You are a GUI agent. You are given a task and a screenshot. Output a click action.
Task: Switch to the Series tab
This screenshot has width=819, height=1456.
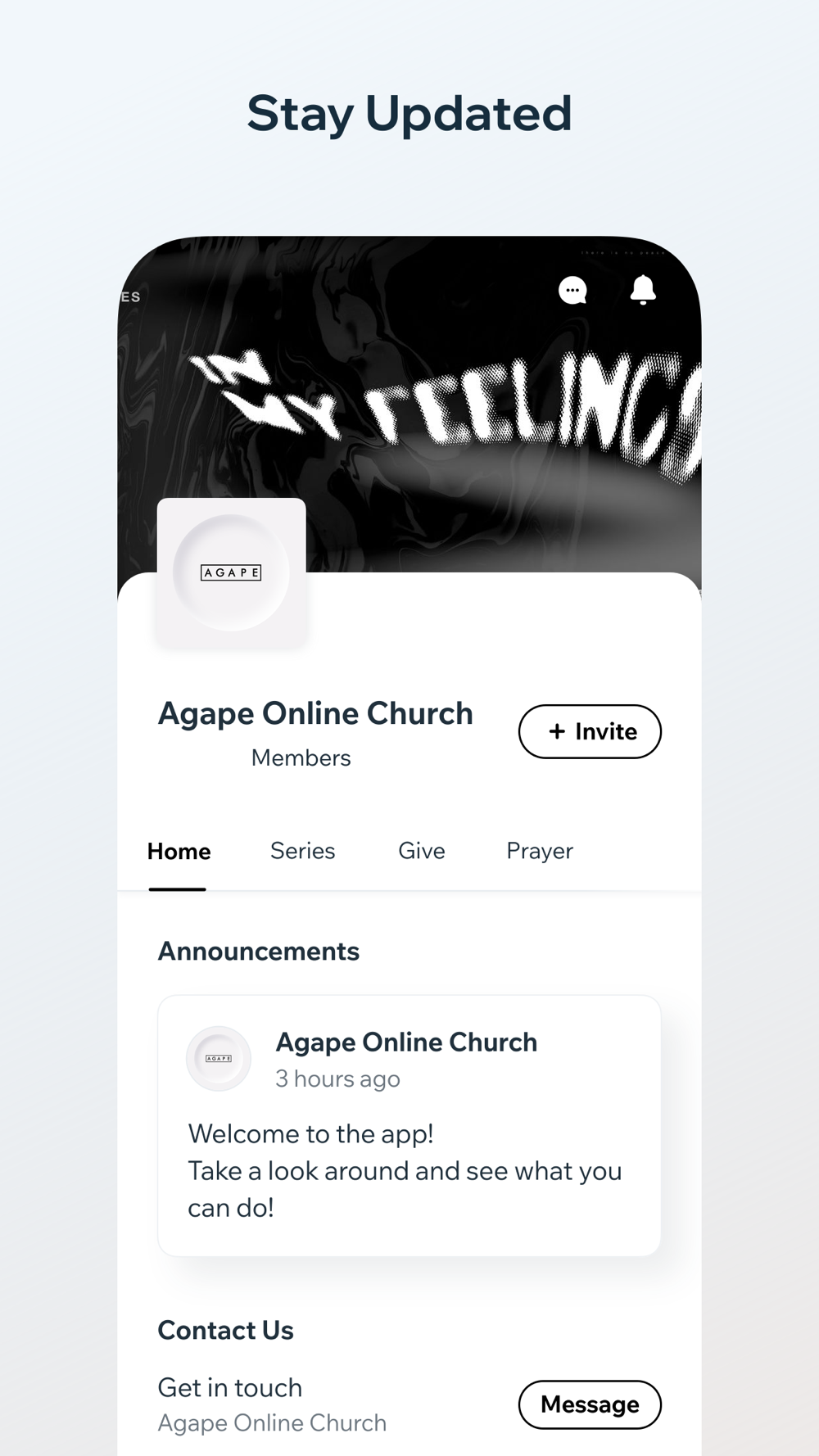click(303, 852)
